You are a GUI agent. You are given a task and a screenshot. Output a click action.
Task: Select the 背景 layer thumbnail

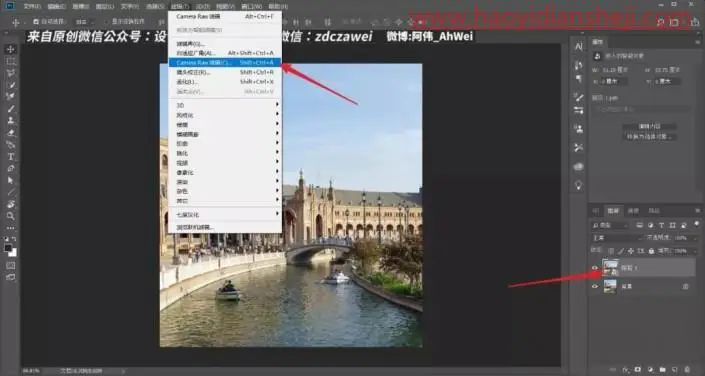[610, 286]
